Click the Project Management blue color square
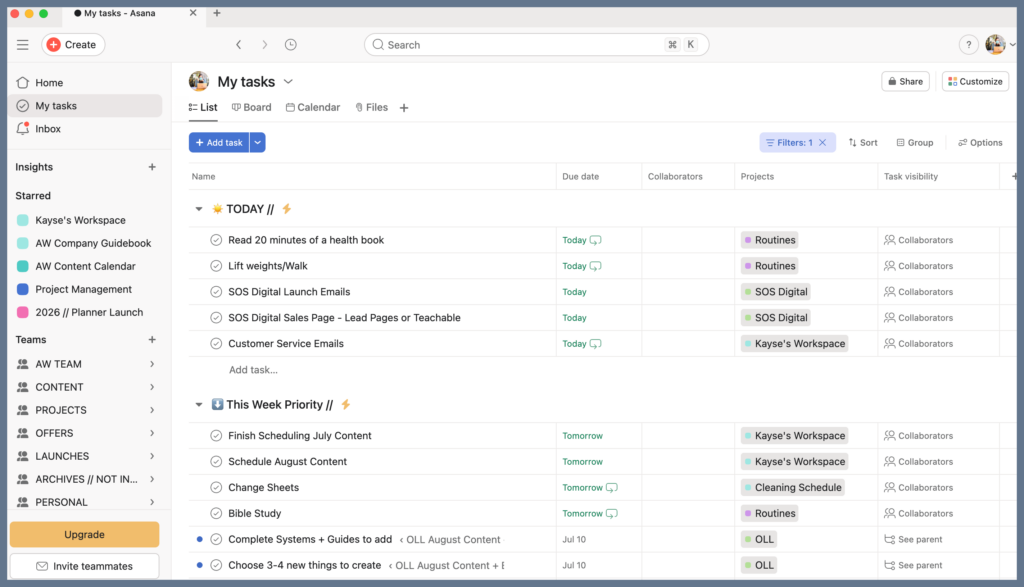 pos(23,289)
